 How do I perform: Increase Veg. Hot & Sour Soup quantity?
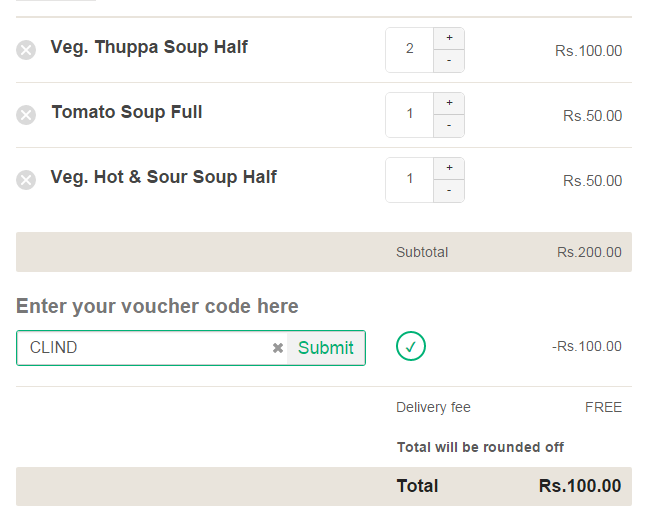[449, 168]
